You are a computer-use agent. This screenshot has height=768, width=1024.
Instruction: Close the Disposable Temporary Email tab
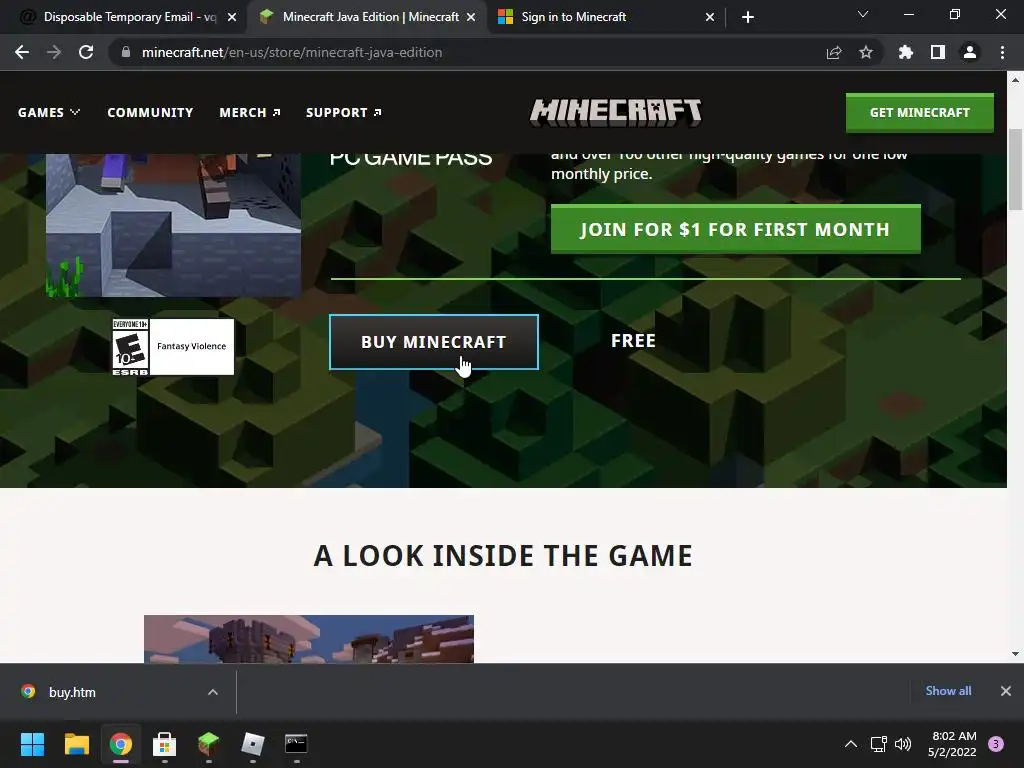coord(232,17)
